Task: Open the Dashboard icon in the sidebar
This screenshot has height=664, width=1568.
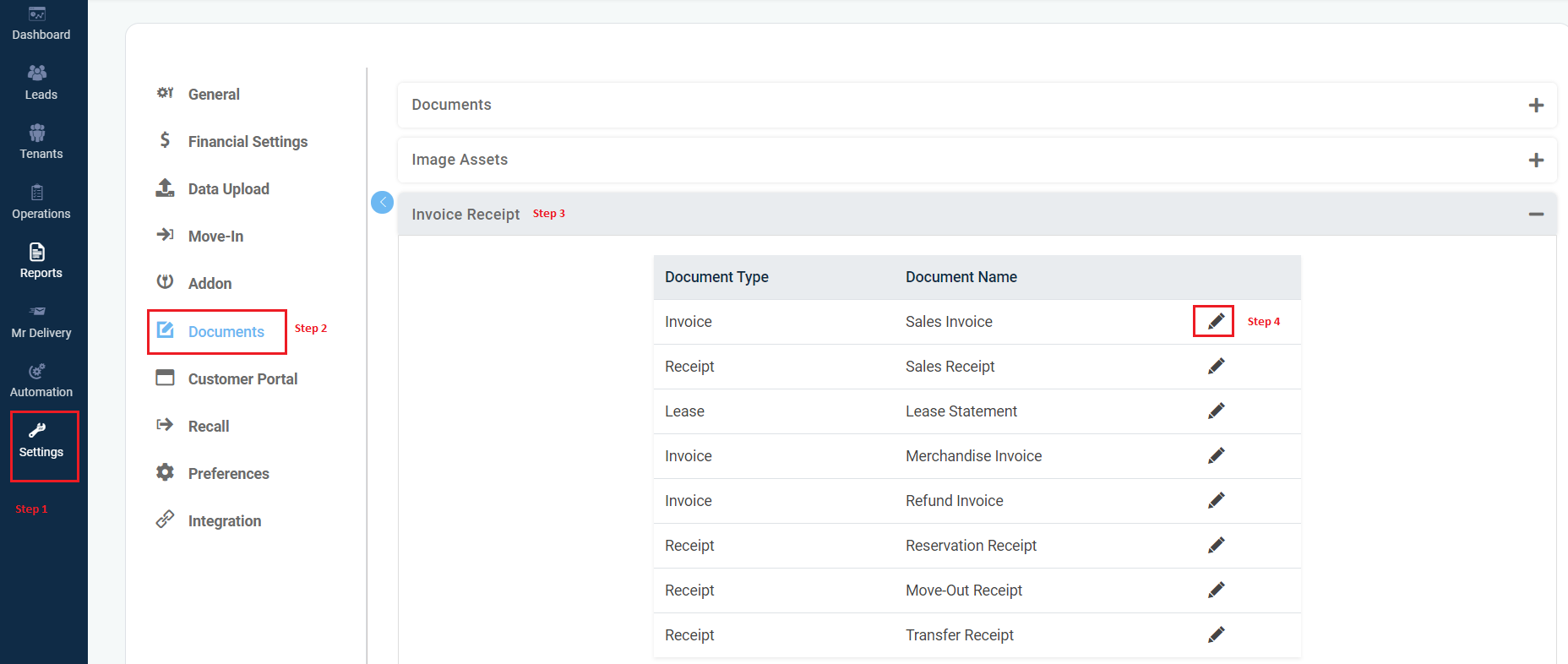Action: tap(37, 14)
